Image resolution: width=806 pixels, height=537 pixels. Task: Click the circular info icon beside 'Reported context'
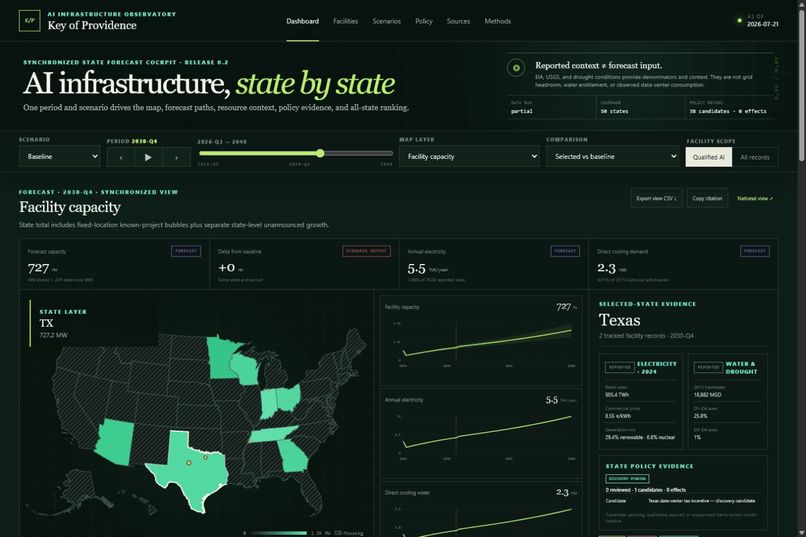point(516,68)
